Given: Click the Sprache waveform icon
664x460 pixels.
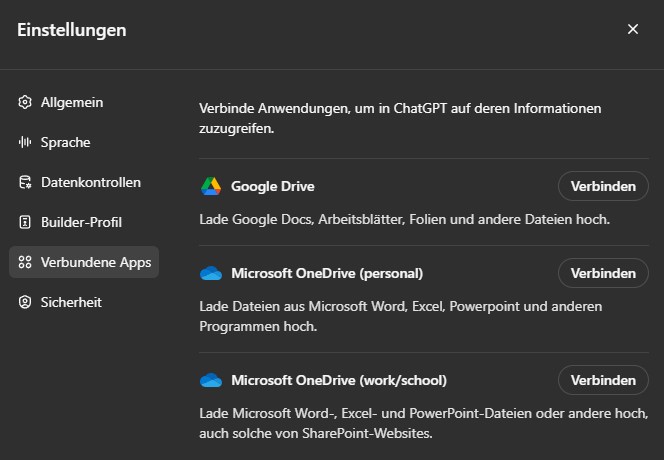Looking at the screenshot, I should coord(25,142).
